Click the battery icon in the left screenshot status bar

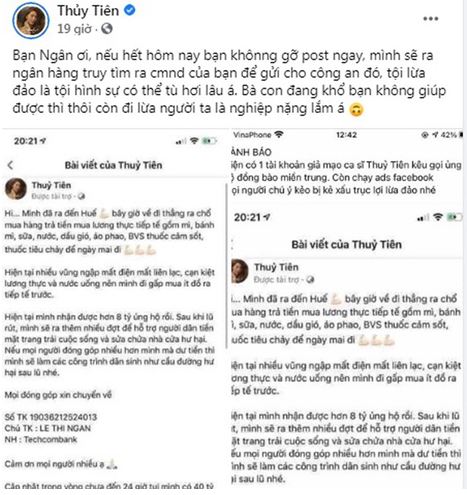209,141
